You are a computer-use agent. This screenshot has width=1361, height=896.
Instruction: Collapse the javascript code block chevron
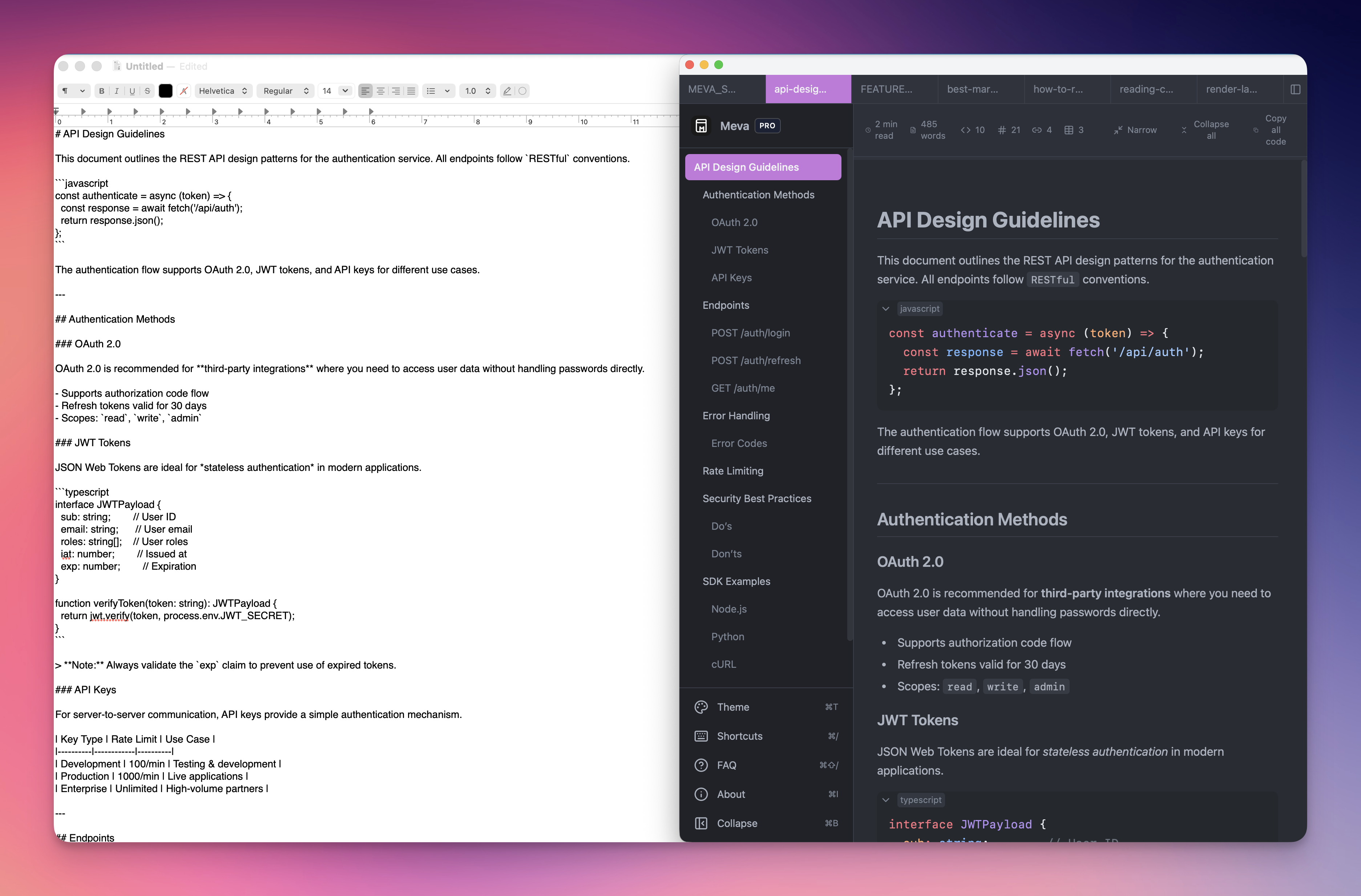(x=886, y=309)
